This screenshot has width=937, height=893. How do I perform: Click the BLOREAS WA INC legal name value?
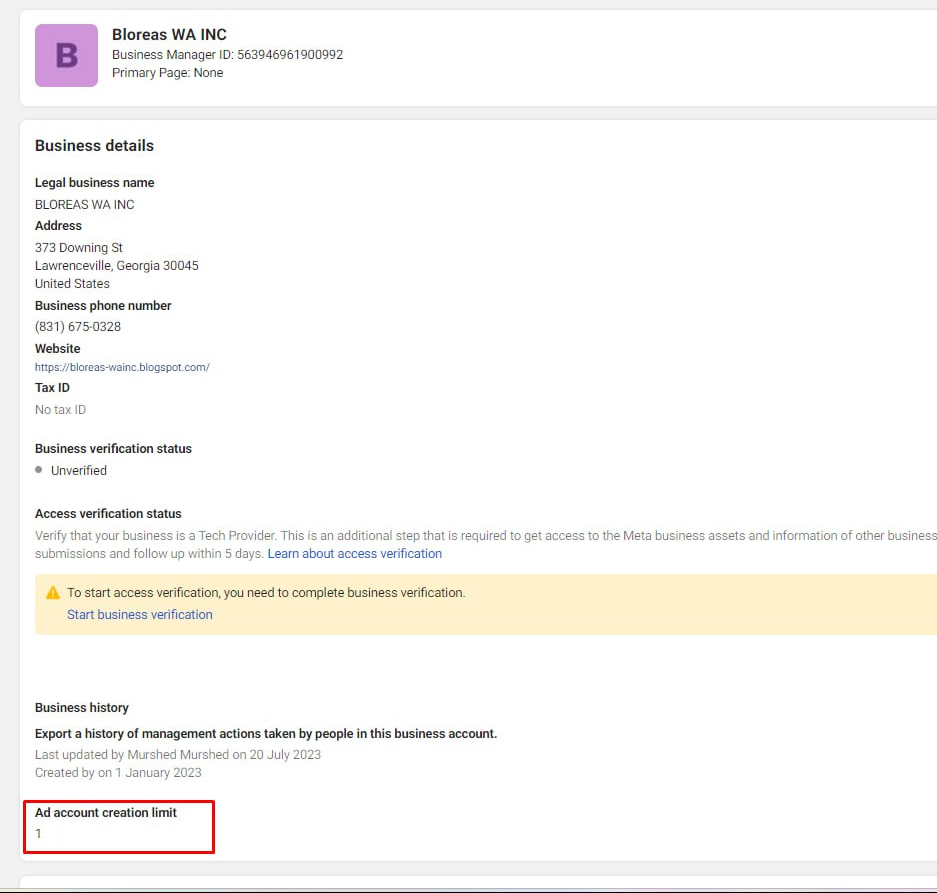[x=84, y=204]
